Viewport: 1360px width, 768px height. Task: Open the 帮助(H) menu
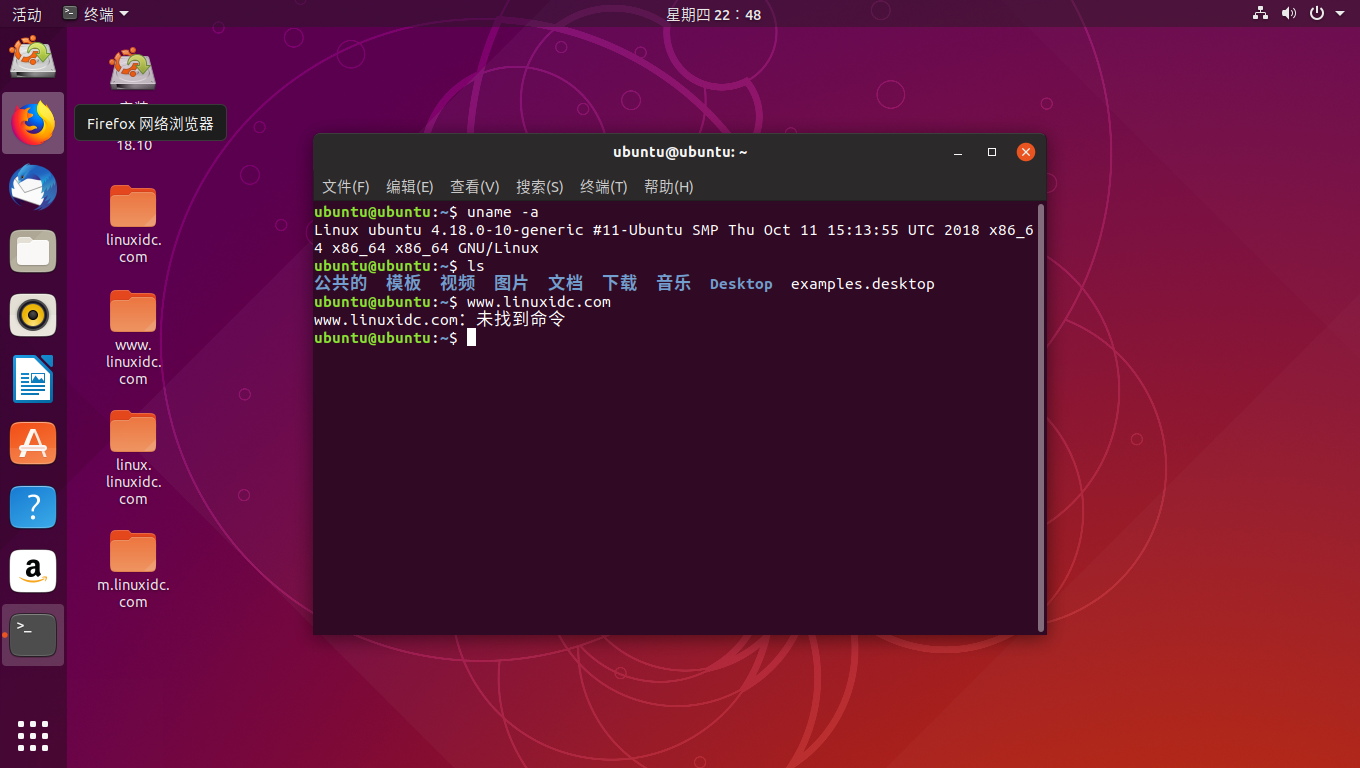[668, 187]
